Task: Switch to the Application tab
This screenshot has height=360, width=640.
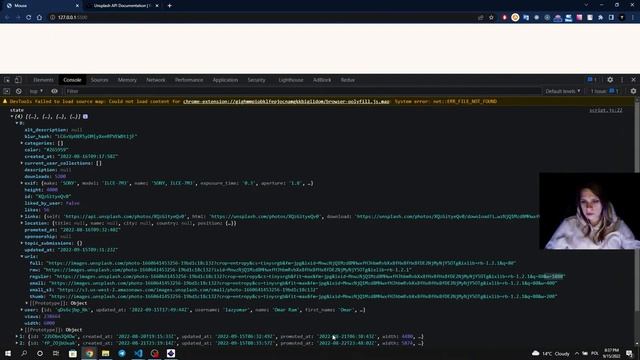Action: (x=225, y=80)
